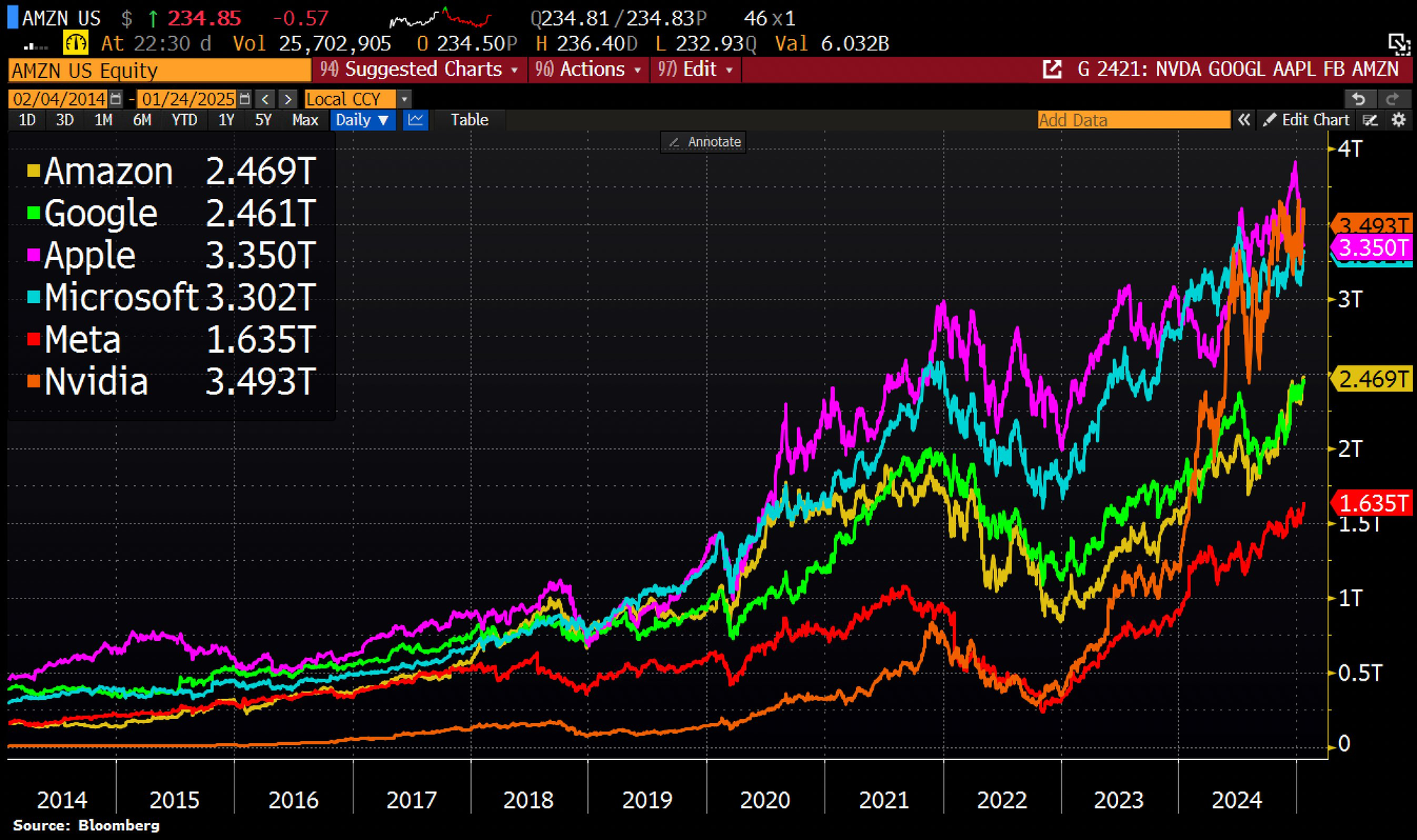1417x840 pixels.
Task: Expand the Daily frequency dropdown
Action: click(x=362, y=120)
